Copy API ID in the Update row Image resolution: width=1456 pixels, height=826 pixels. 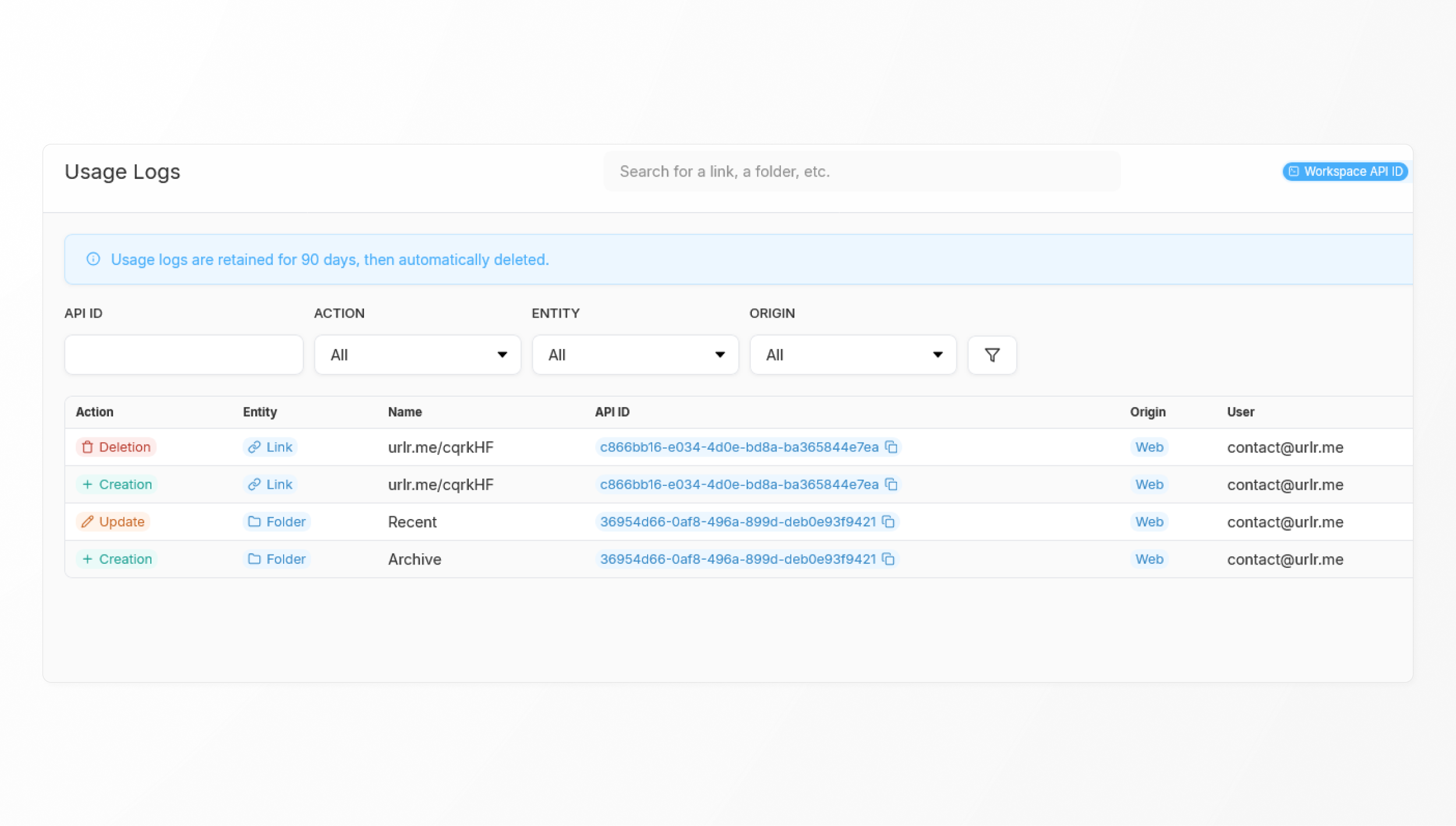pos(888,521)
